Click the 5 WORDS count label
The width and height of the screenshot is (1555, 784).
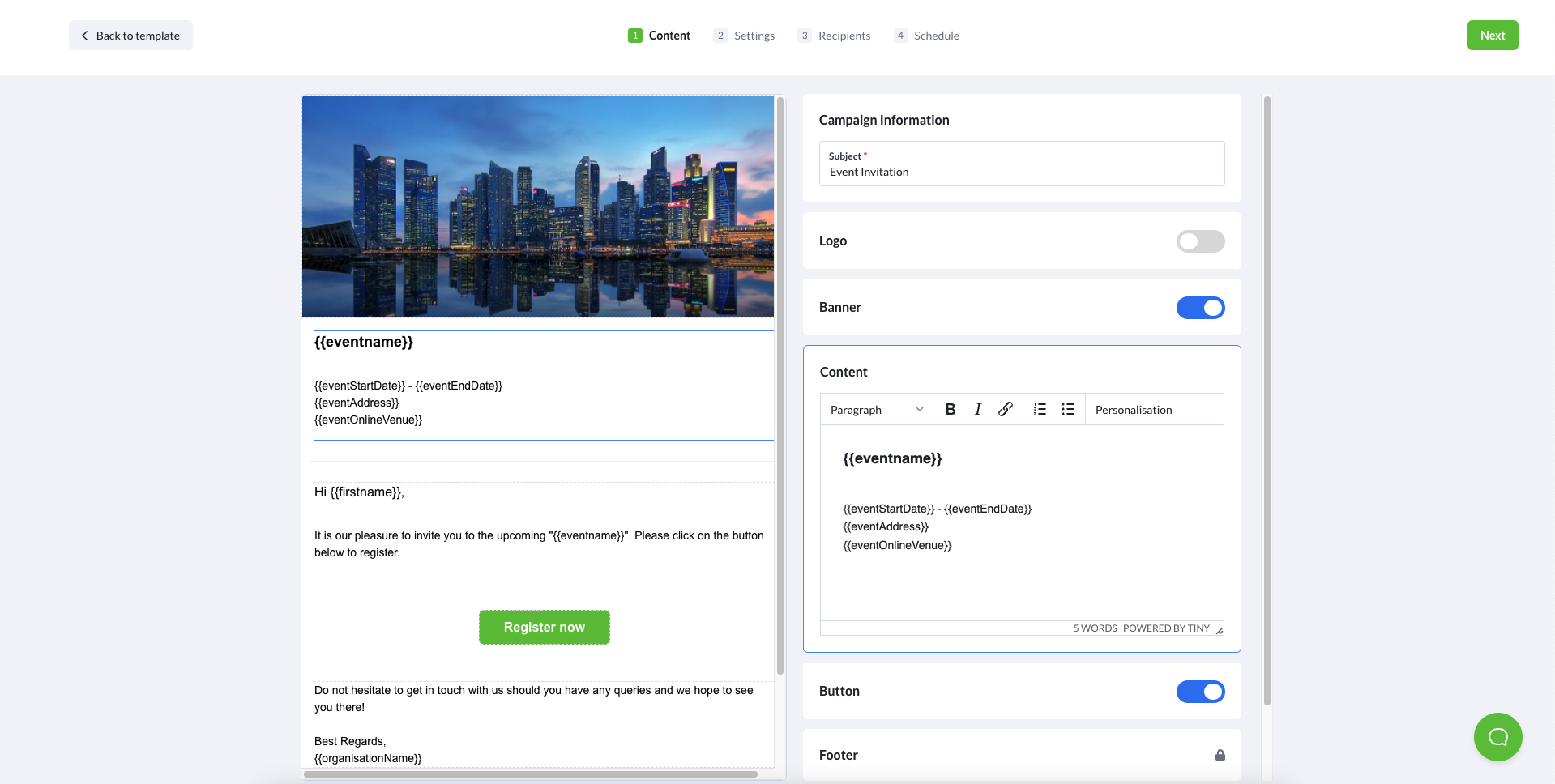(x=1095, y=628)
